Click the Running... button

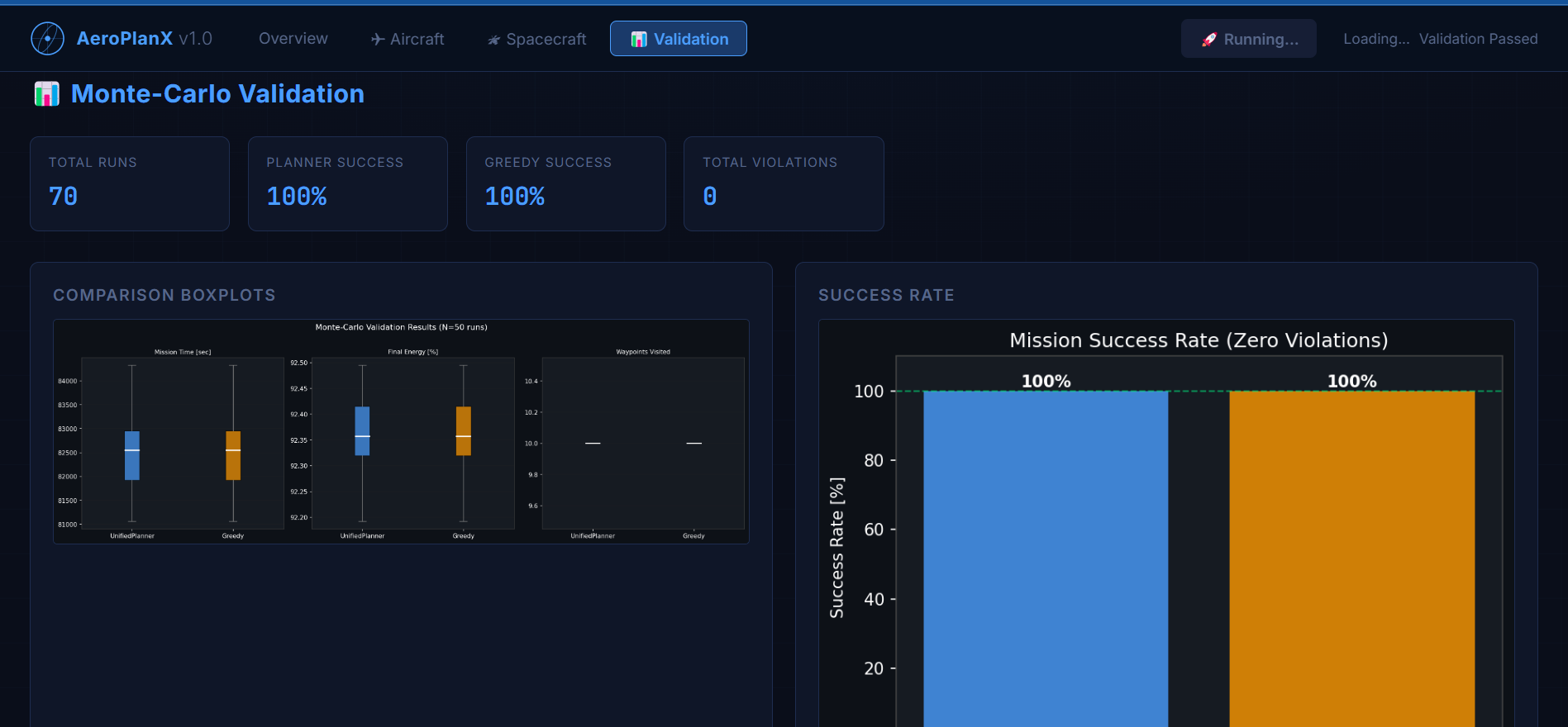(1249, 39)
